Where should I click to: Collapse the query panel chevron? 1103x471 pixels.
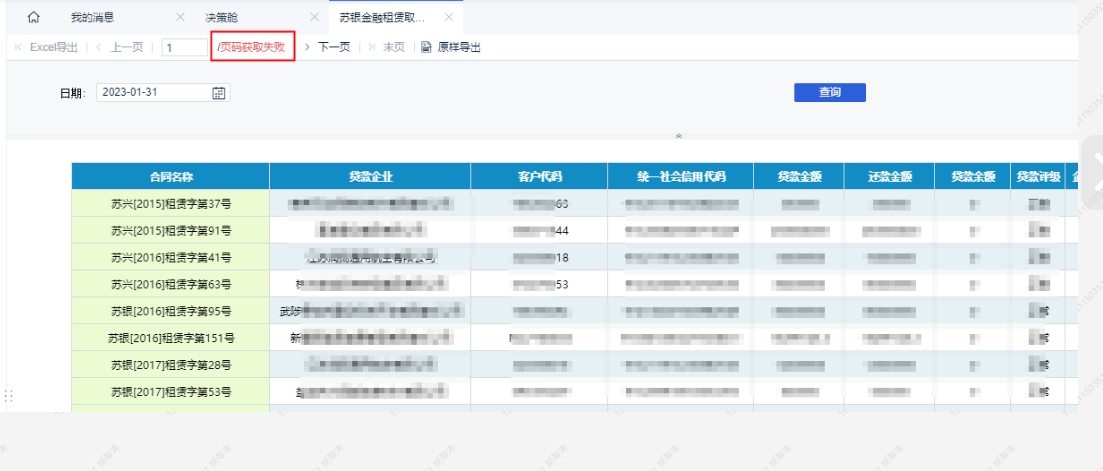679,136
